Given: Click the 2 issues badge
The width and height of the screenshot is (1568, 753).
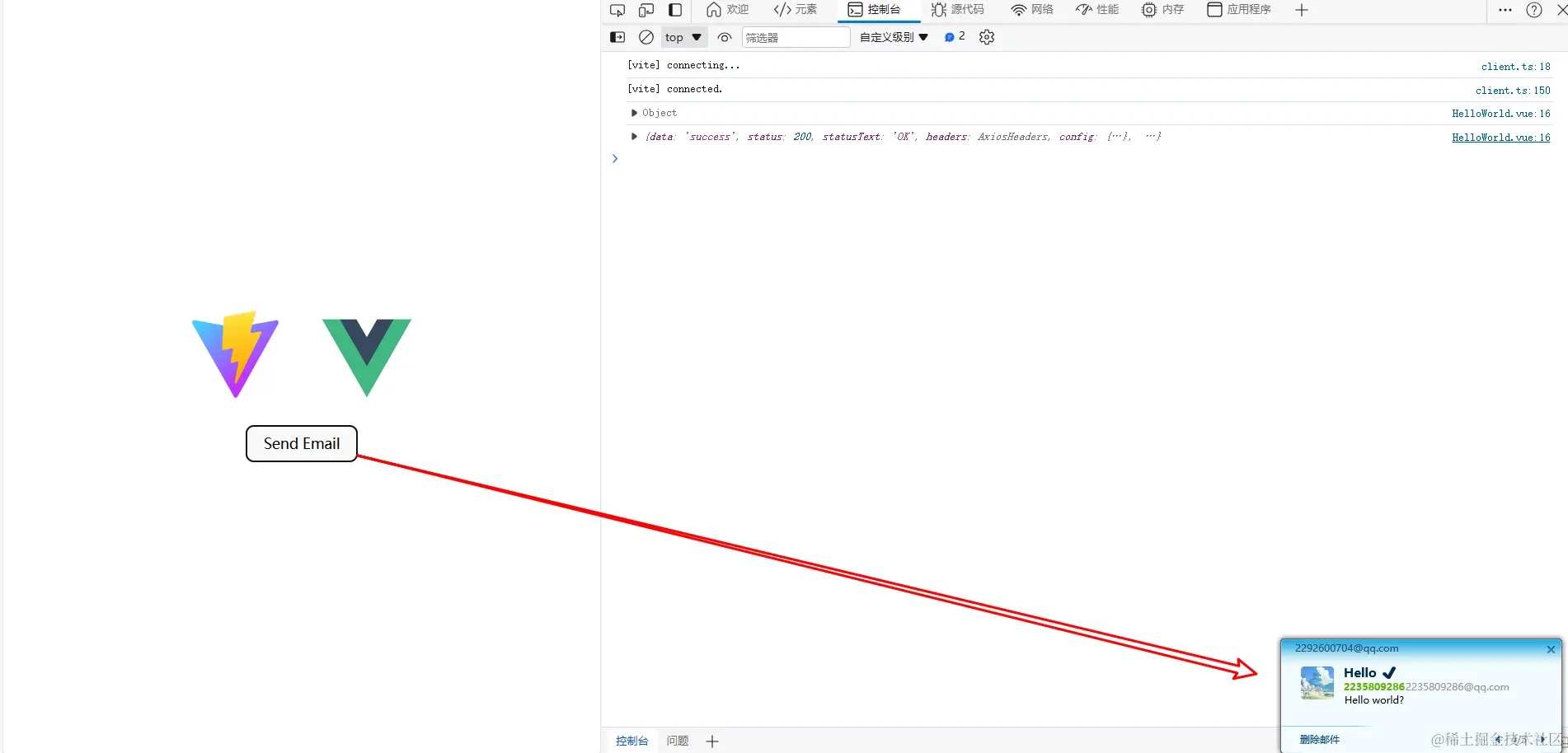Looking at the screenshot, I should (x=955, y=36).
